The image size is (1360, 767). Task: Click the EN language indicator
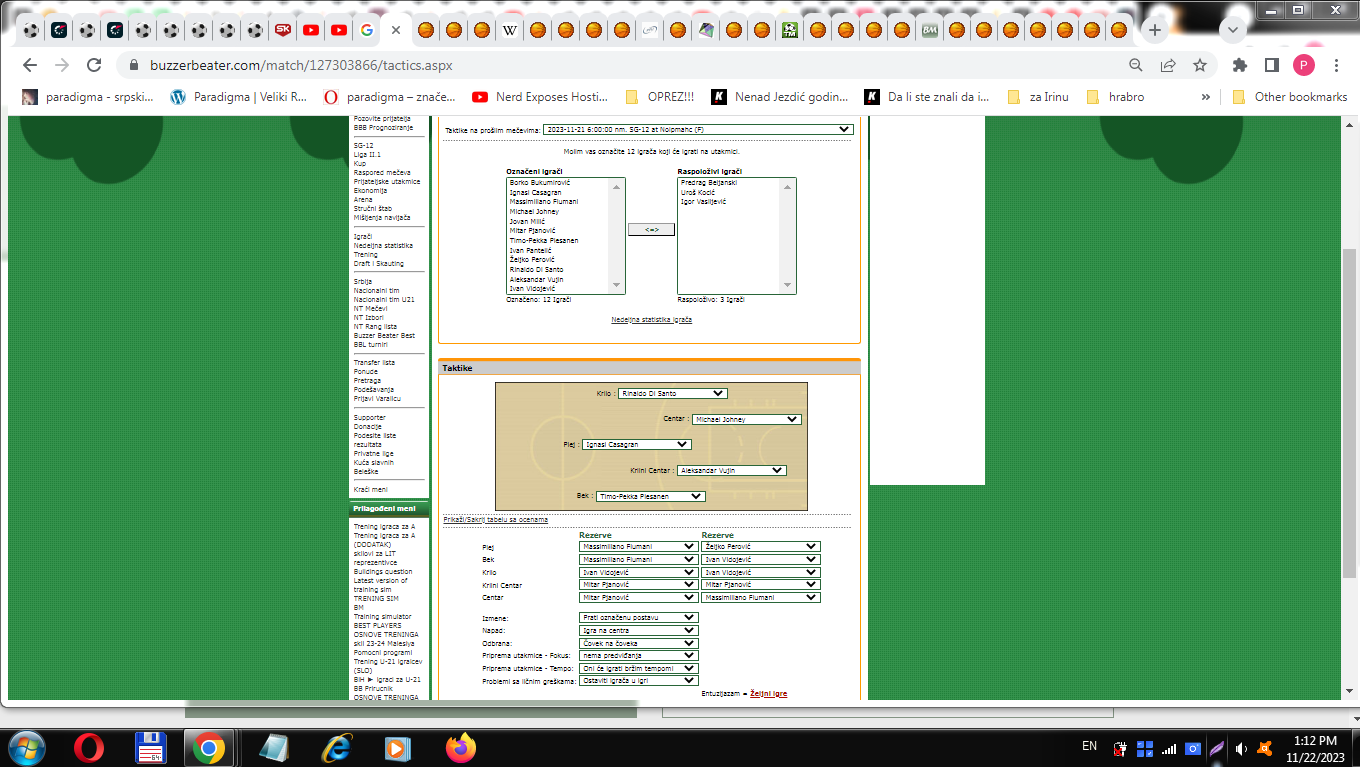click(x=1090, y=746)
